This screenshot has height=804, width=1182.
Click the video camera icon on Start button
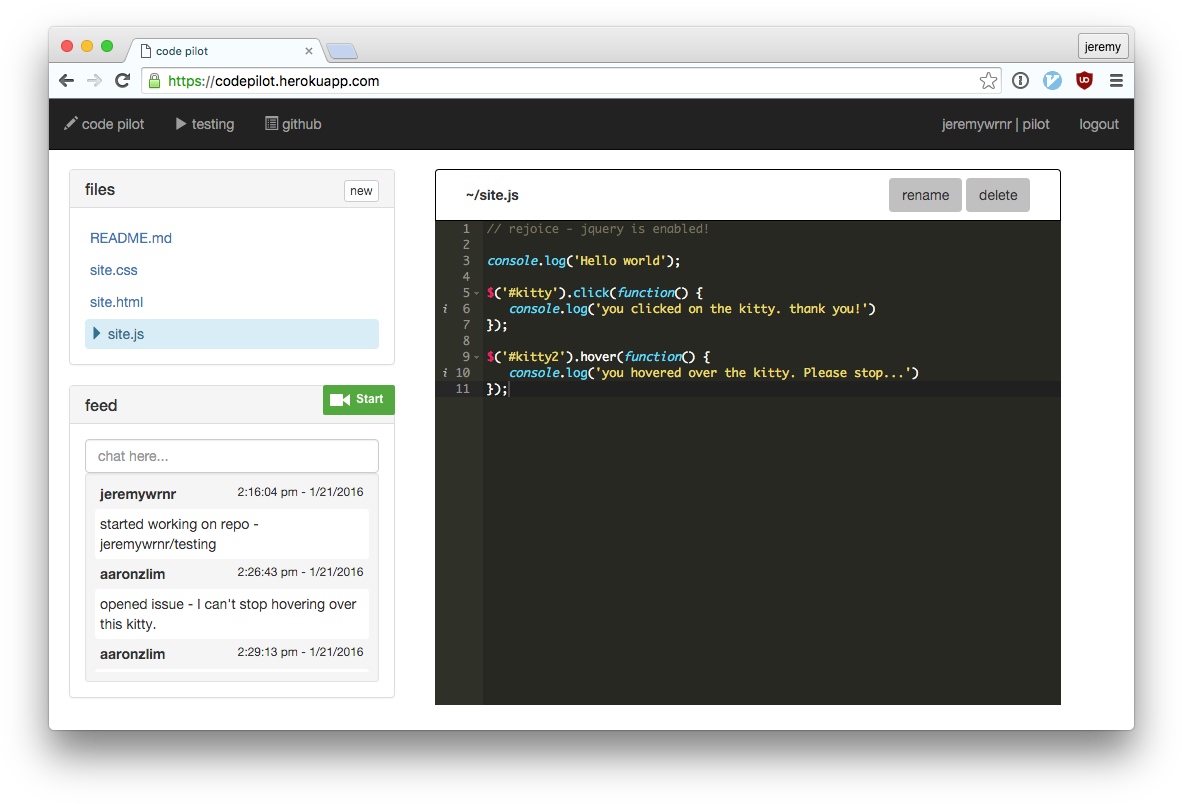click(339, 399)
